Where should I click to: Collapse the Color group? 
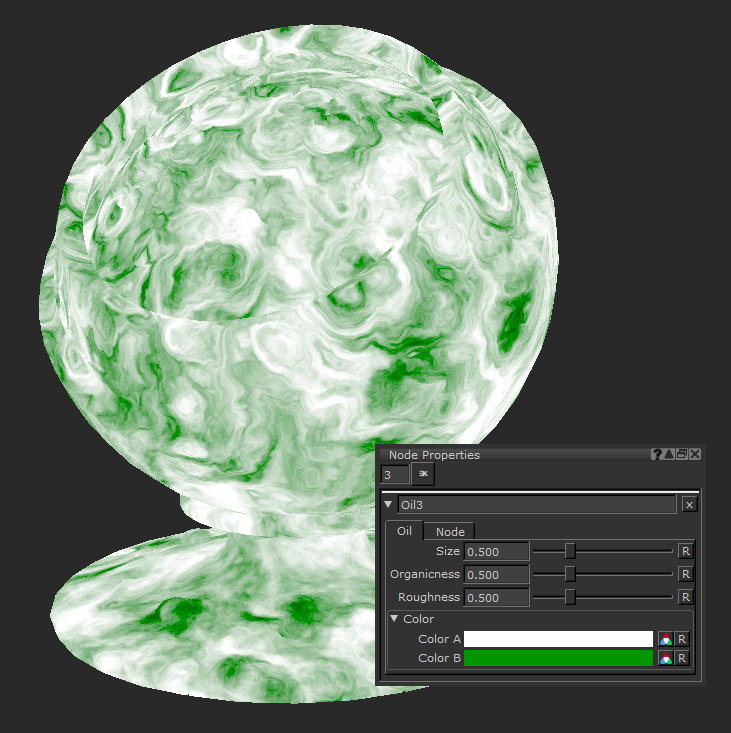point(394,620)
